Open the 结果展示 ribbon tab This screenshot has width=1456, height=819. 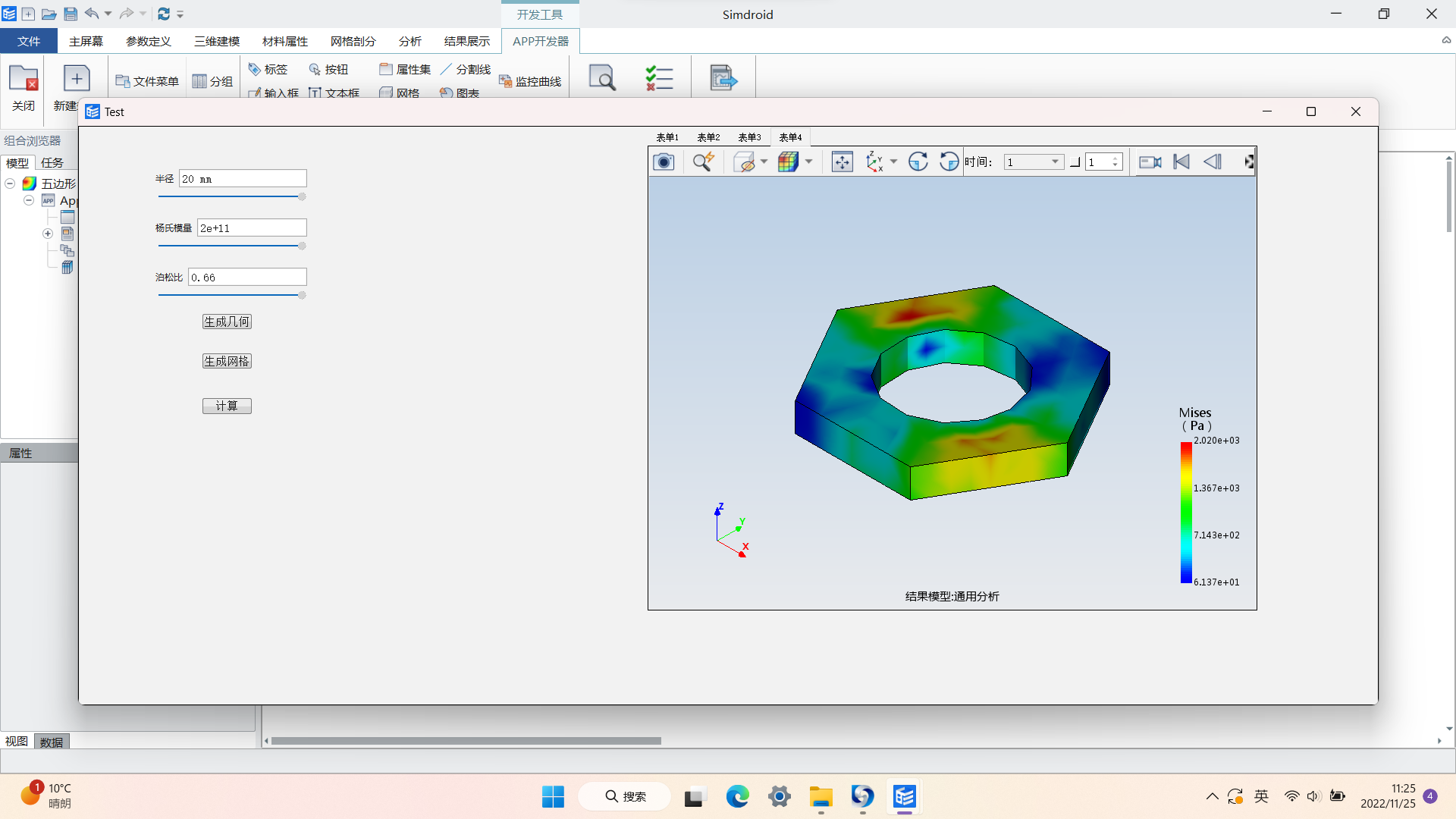coord(467,41)
